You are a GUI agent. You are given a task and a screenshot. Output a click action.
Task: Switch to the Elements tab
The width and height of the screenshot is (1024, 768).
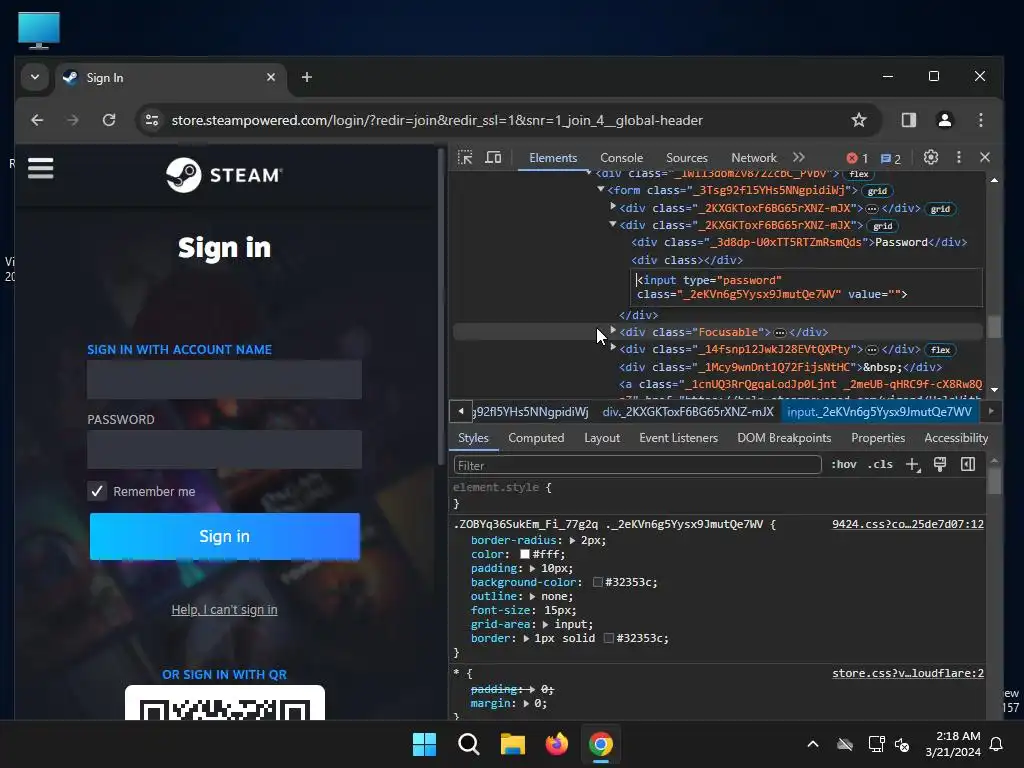[x=553, y=158]
